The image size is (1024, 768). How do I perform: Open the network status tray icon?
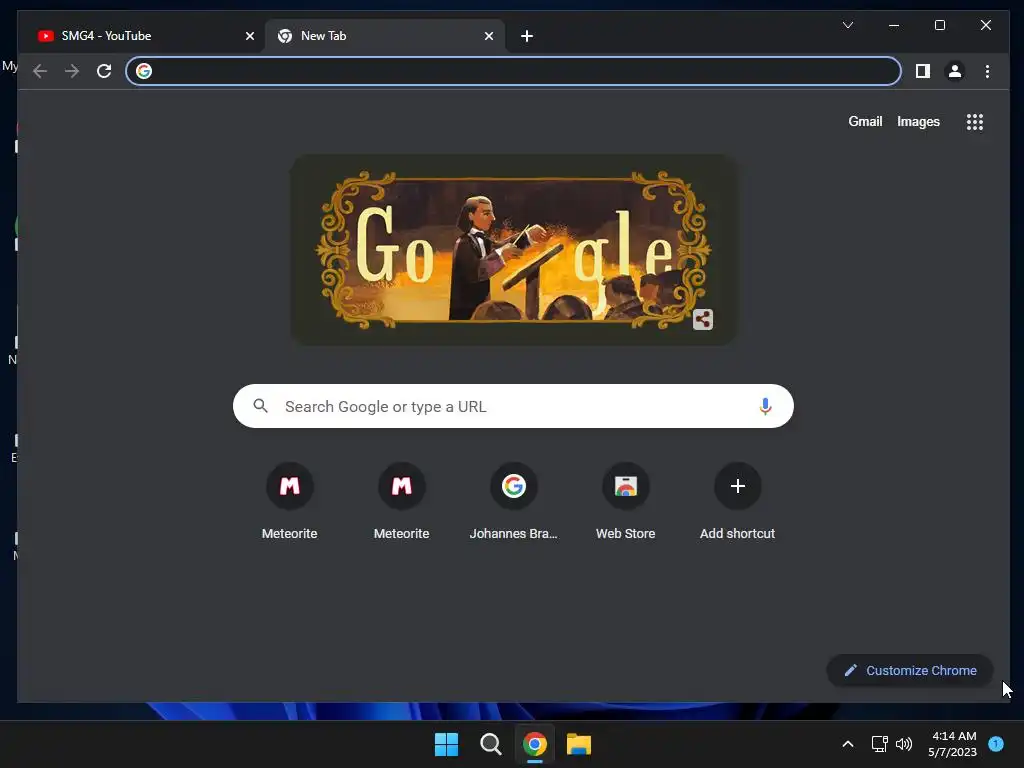(879, 744)
